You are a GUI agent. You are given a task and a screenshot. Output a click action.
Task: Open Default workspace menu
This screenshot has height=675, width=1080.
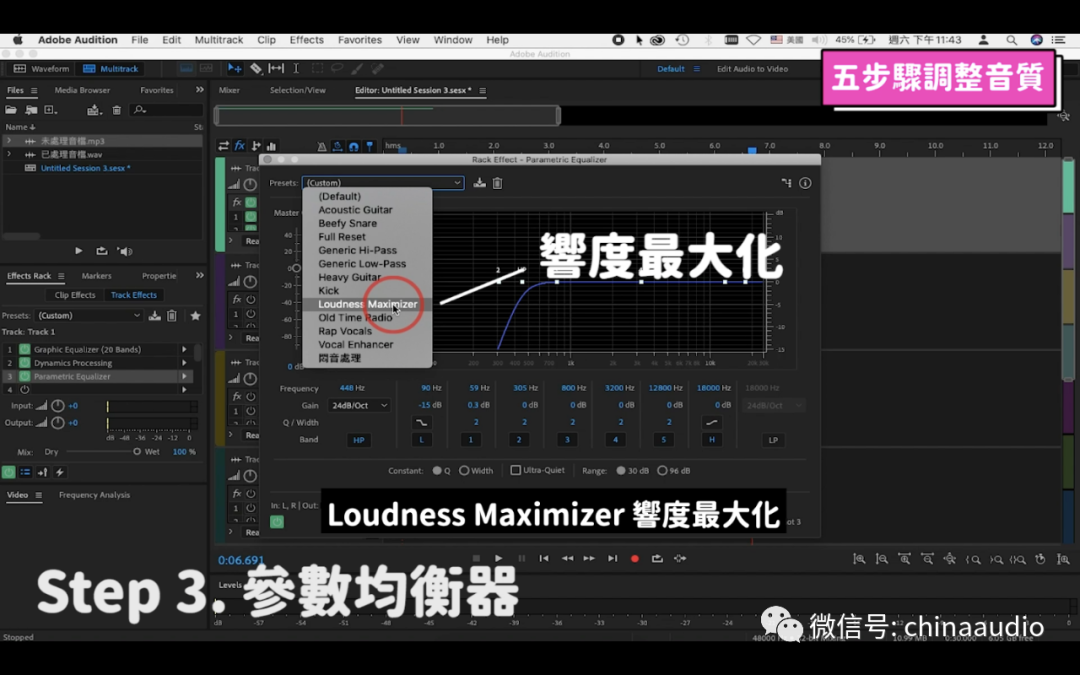point(697,69)
